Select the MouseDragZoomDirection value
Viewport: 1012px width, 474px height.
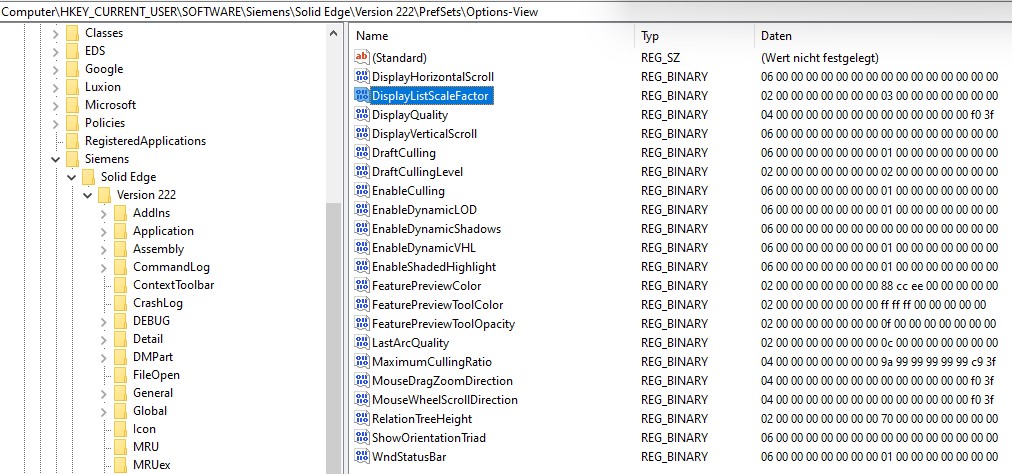442,381
